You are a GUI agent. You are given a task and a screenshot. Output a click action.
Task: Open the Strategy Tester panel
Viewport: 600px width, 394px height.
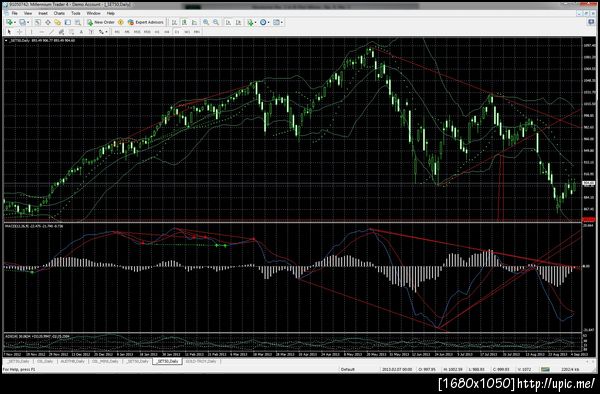(x=77, y=22)
